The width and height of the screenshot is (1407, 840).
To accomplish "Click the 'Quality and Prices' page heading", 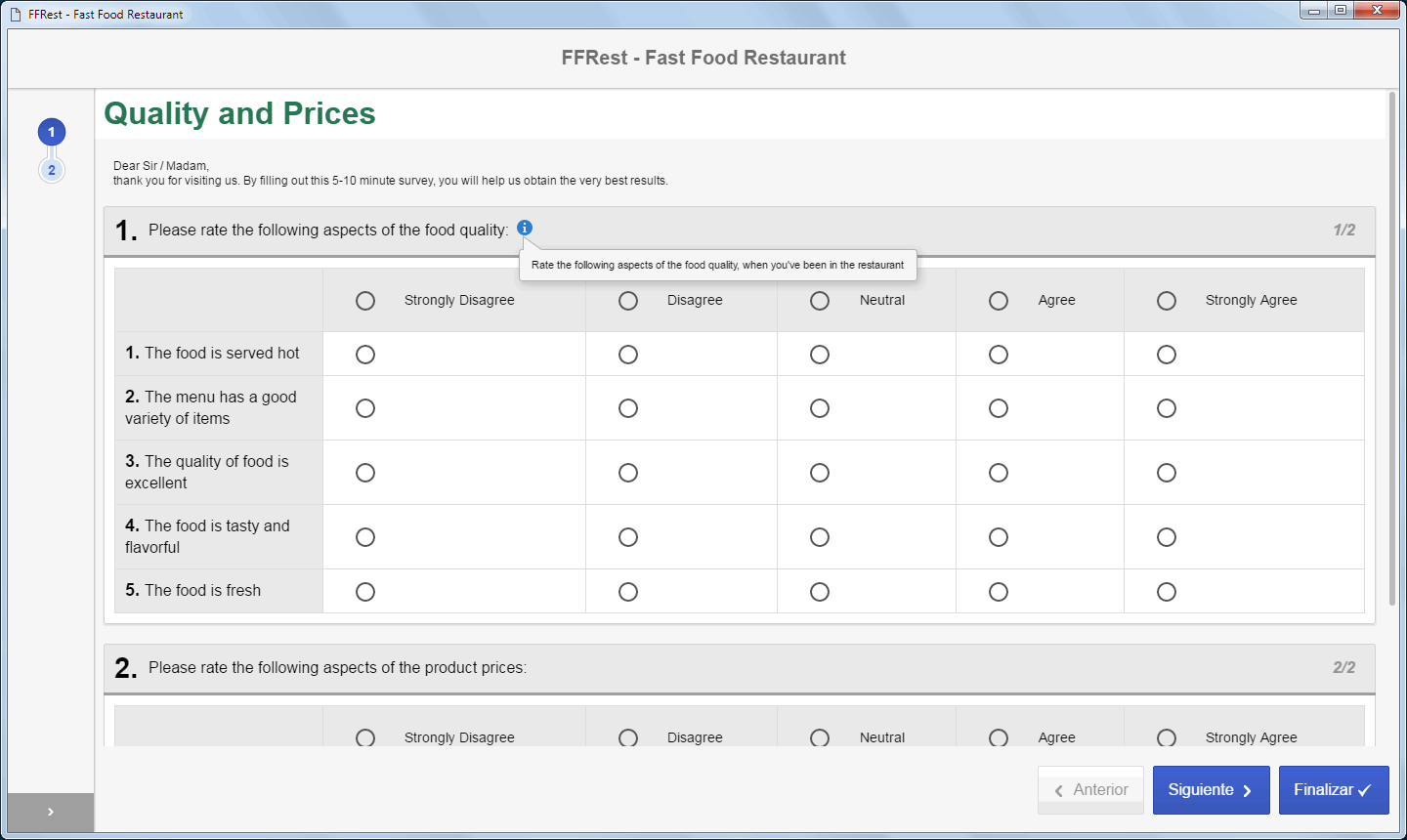I will click(x=239, y=113).
